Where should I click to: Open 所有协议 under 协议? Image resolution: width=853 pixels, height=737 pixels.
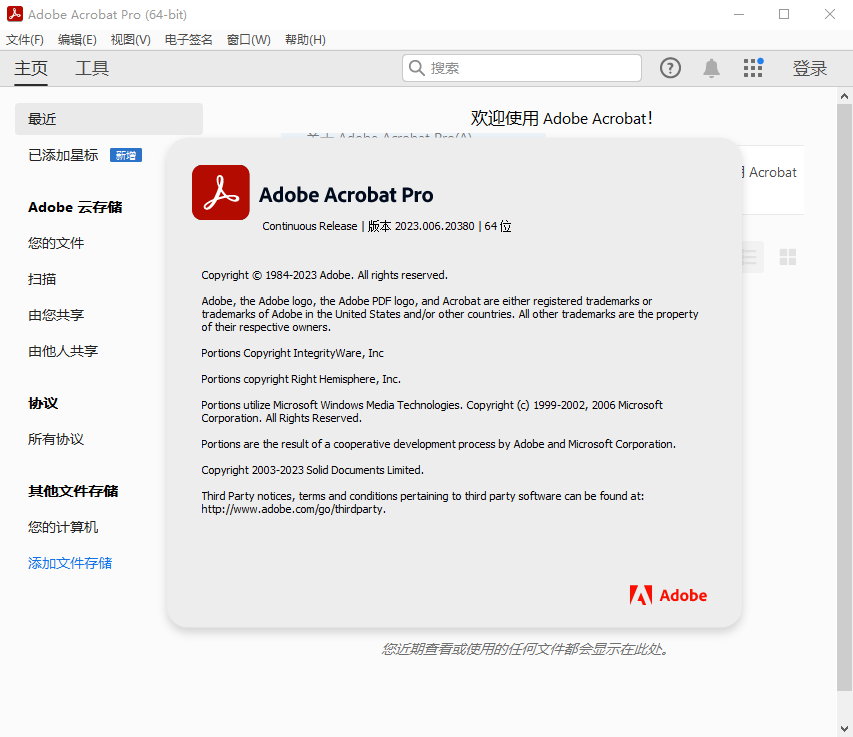pos(56,439)
